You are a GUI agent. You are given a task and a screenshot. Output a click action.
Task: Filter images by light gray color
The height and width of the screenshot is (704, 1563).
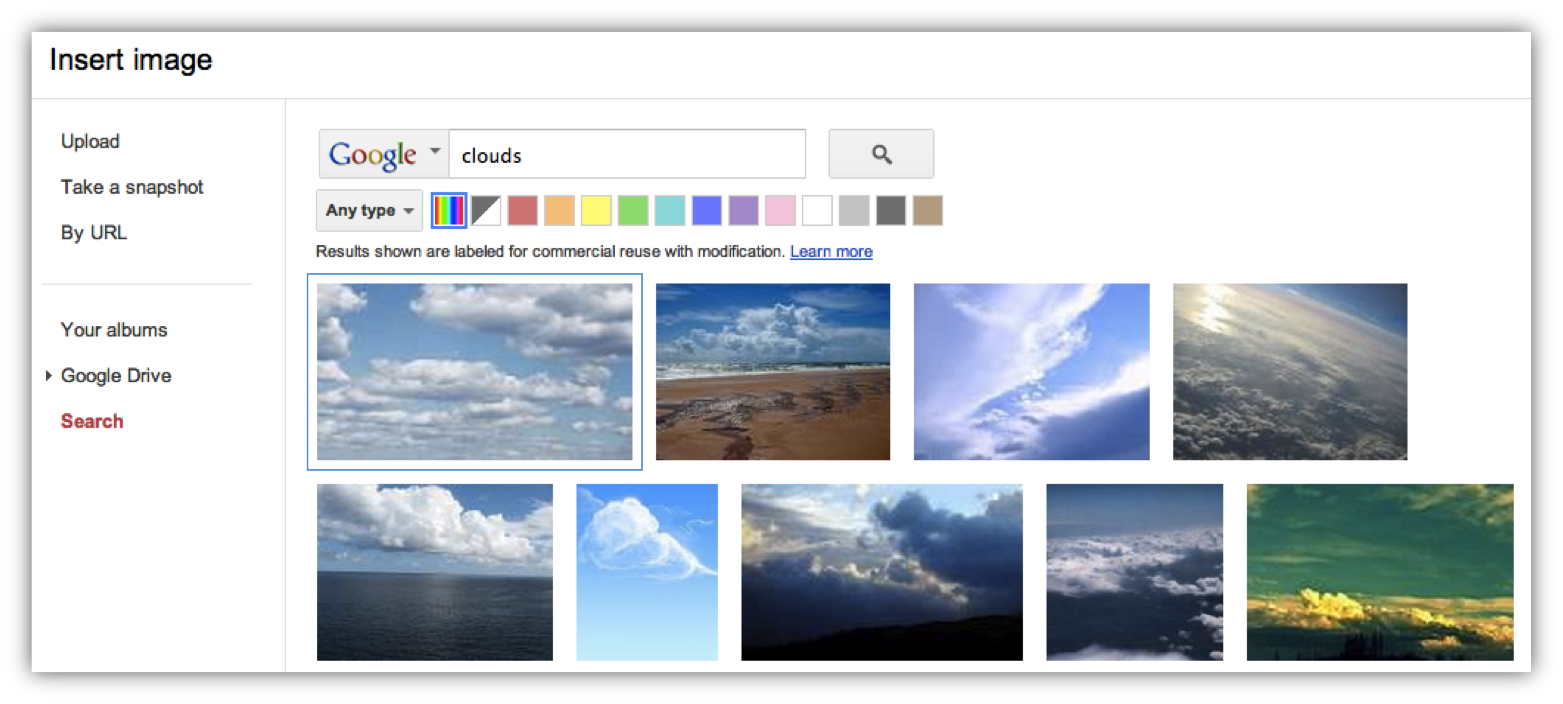(854, 210)
